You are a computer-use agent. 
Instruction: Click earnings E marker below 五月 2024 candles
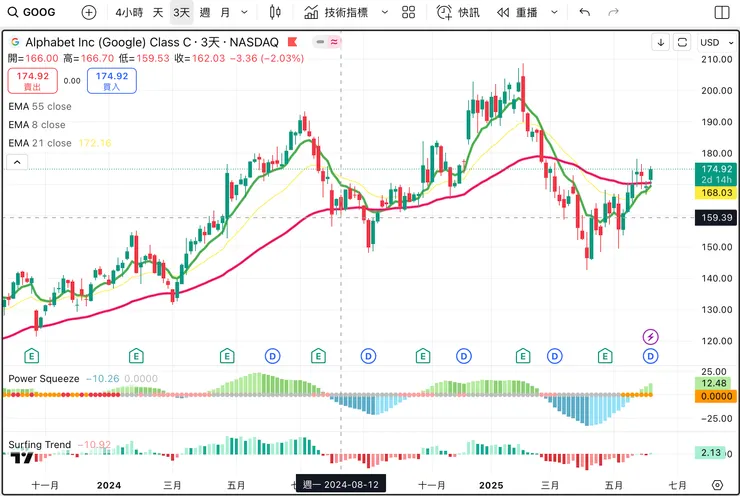pyautogui.click(x=227, y=356)
